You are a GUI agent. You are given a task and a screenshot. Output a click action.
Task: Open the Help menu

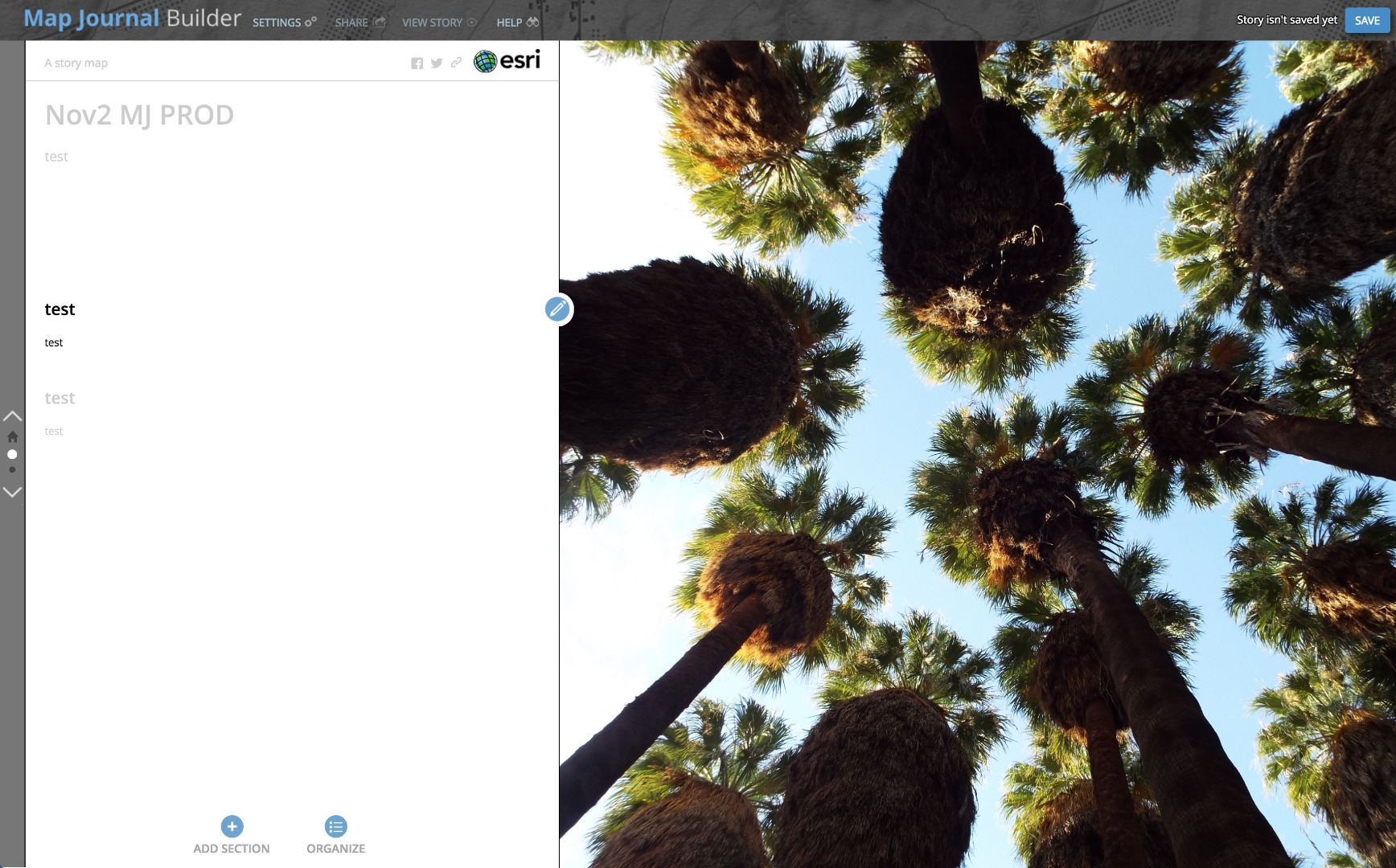518,23
